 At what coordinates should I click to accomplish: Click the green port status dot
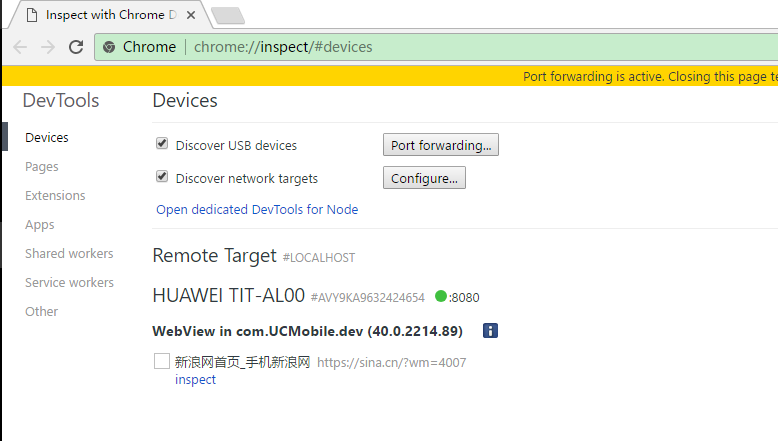(441, 296)
